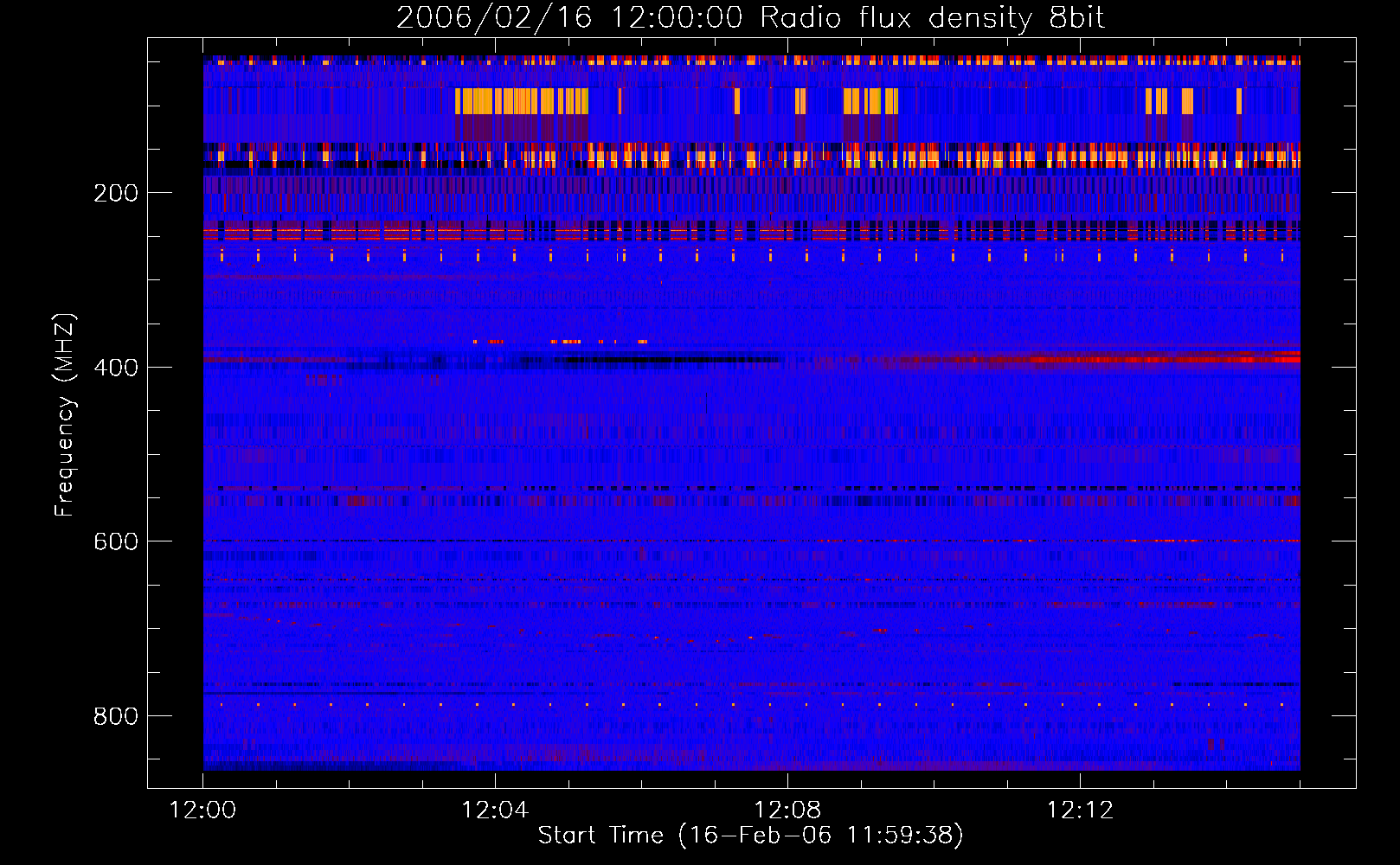This screenshot has width=1400, height=865.
Task: Click the 12:00 time tick label
Action: click(202, 811)
